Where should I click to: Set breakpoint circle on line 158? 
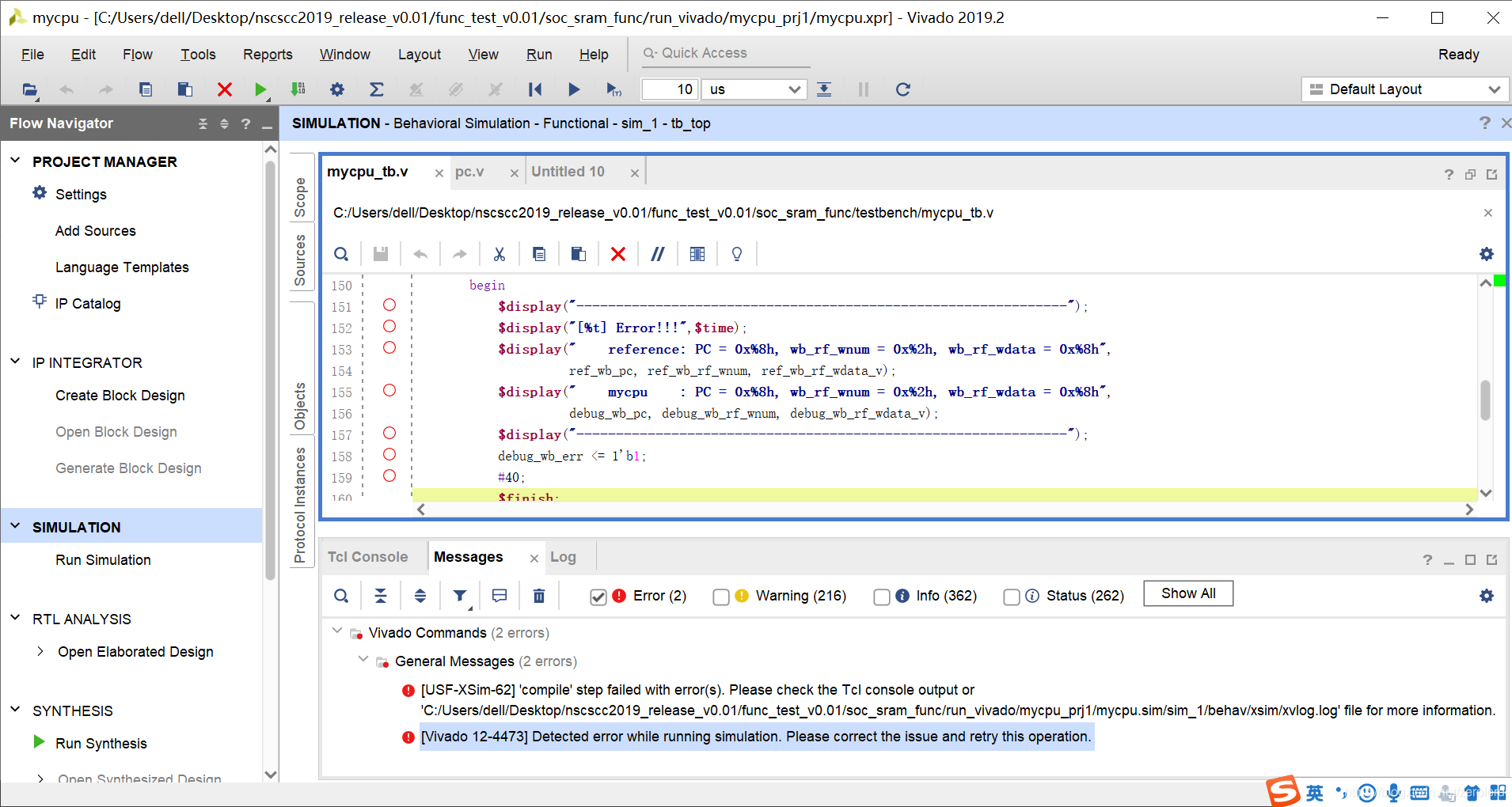click(389, 454)
